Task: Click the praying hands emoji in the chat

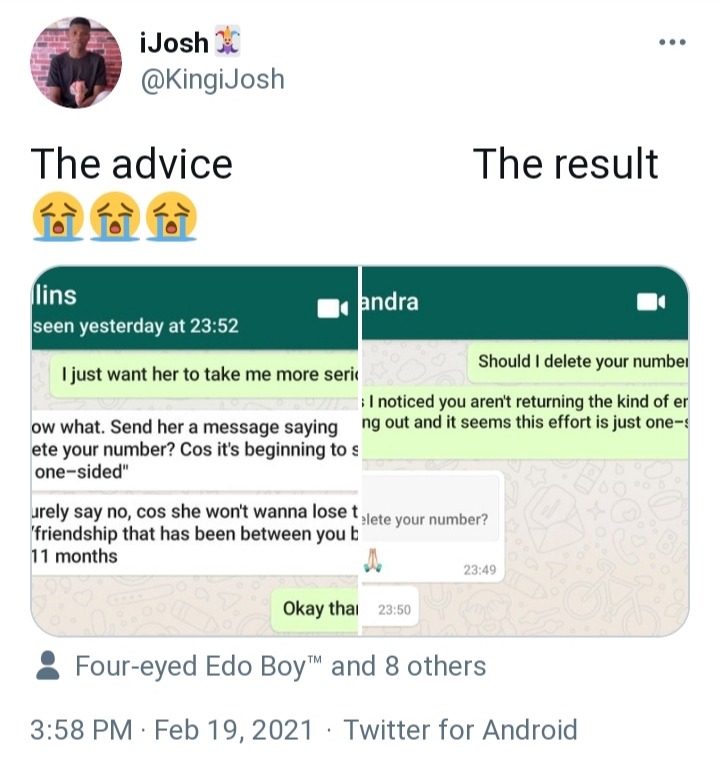Action: click(x=373, y=560)
